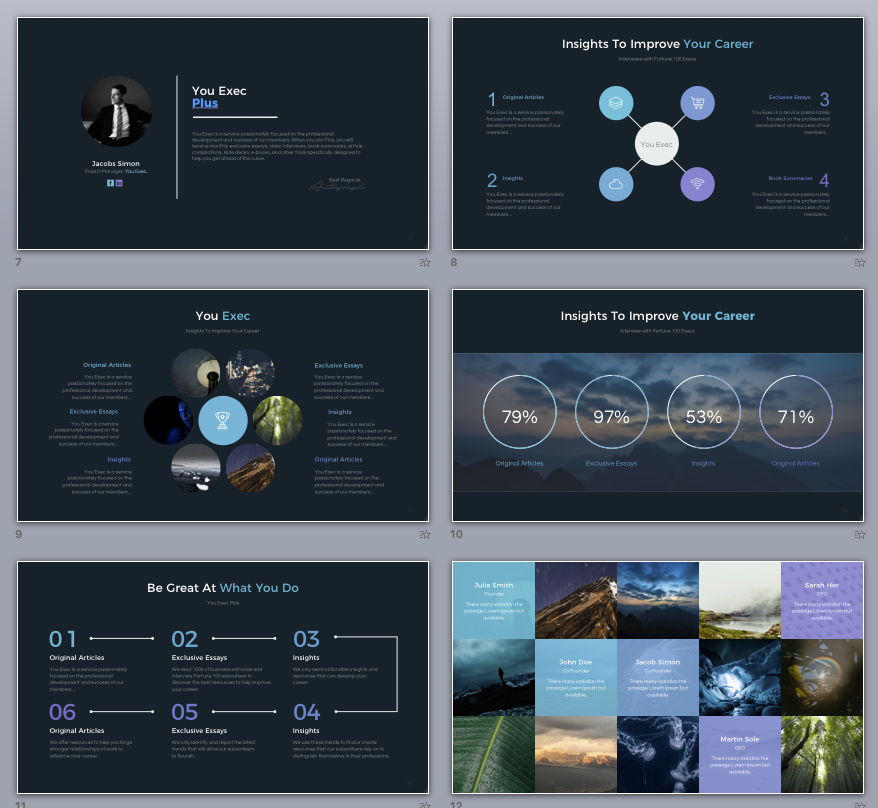Select slide 11 'Be Great At What You Do'
This screenshot has width=878, height=808.
point(223,677)
